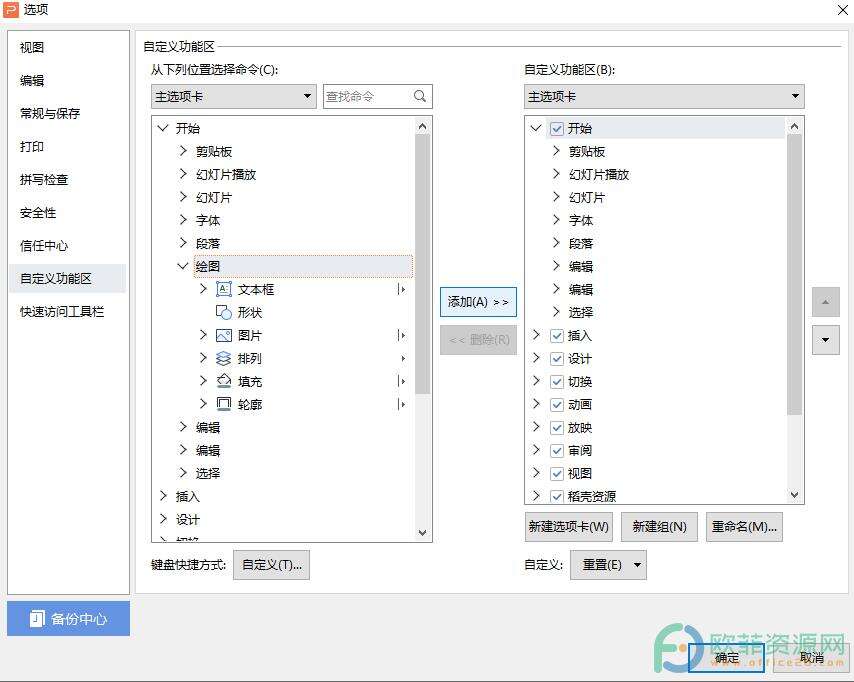854x682 pixels.
Task: Click the 自定义(T)... keyboard shortcut button
Action: 271,565
